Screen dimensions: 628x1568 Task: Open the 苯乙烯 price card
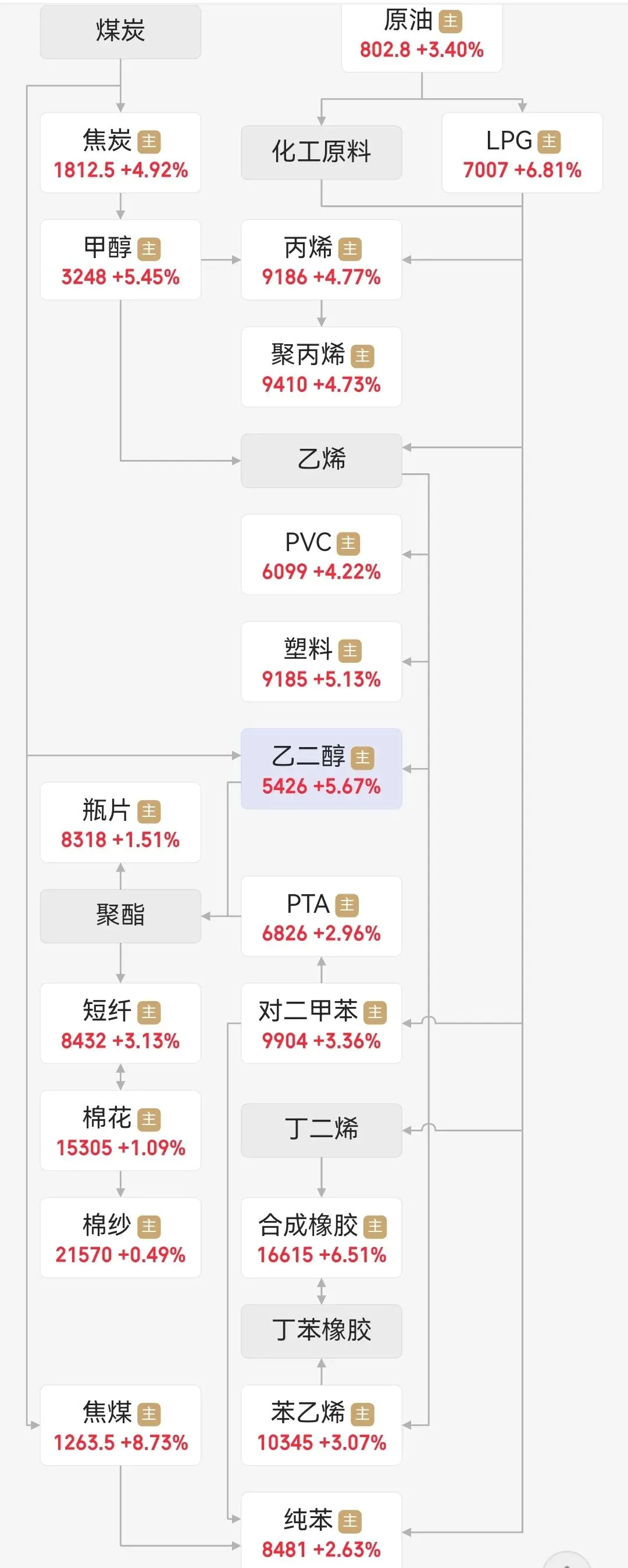click(x=322, y=1425)
